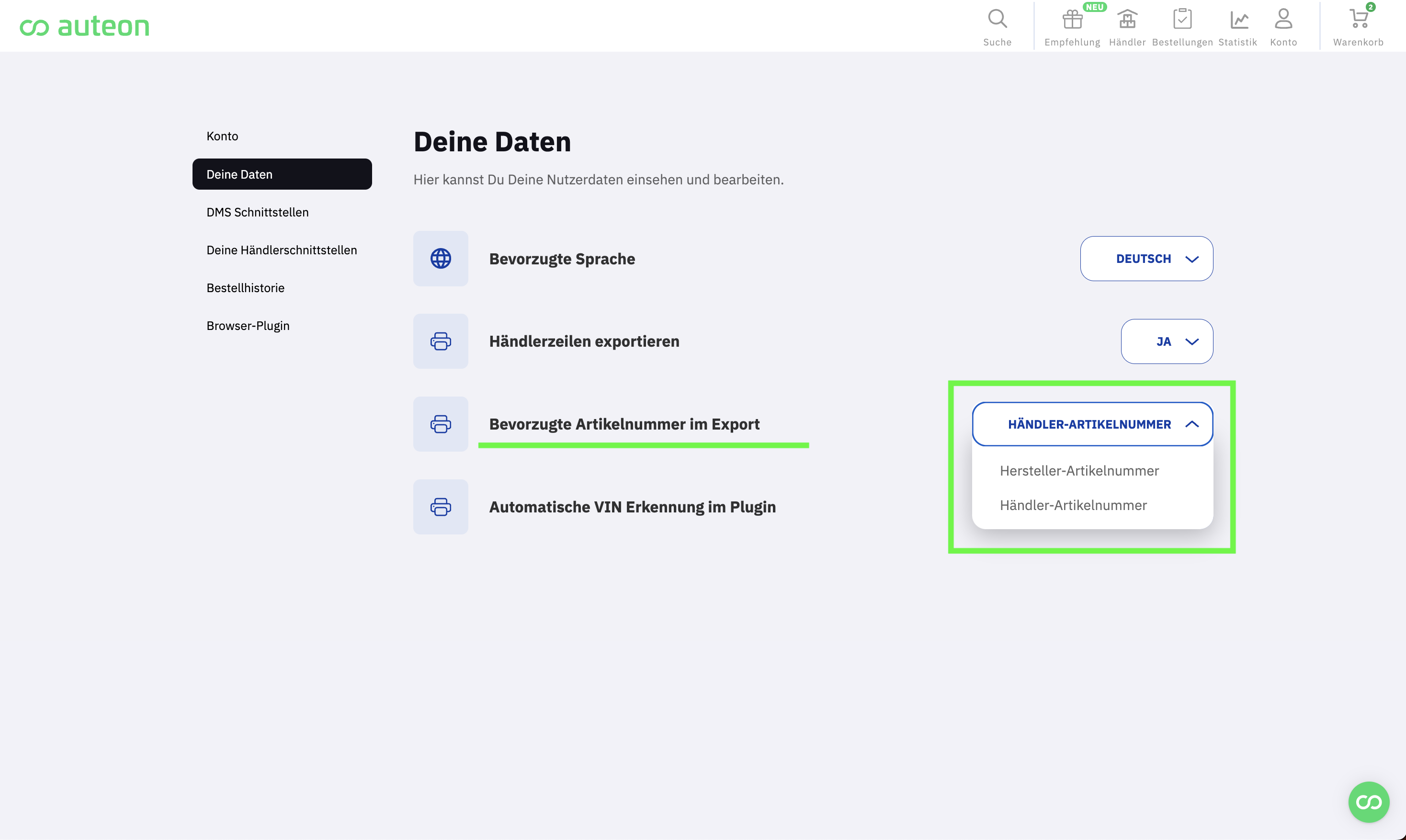Open Bestellhistorie sidebar item
This screenshot has height=840, width=1406.
point(246,287)
